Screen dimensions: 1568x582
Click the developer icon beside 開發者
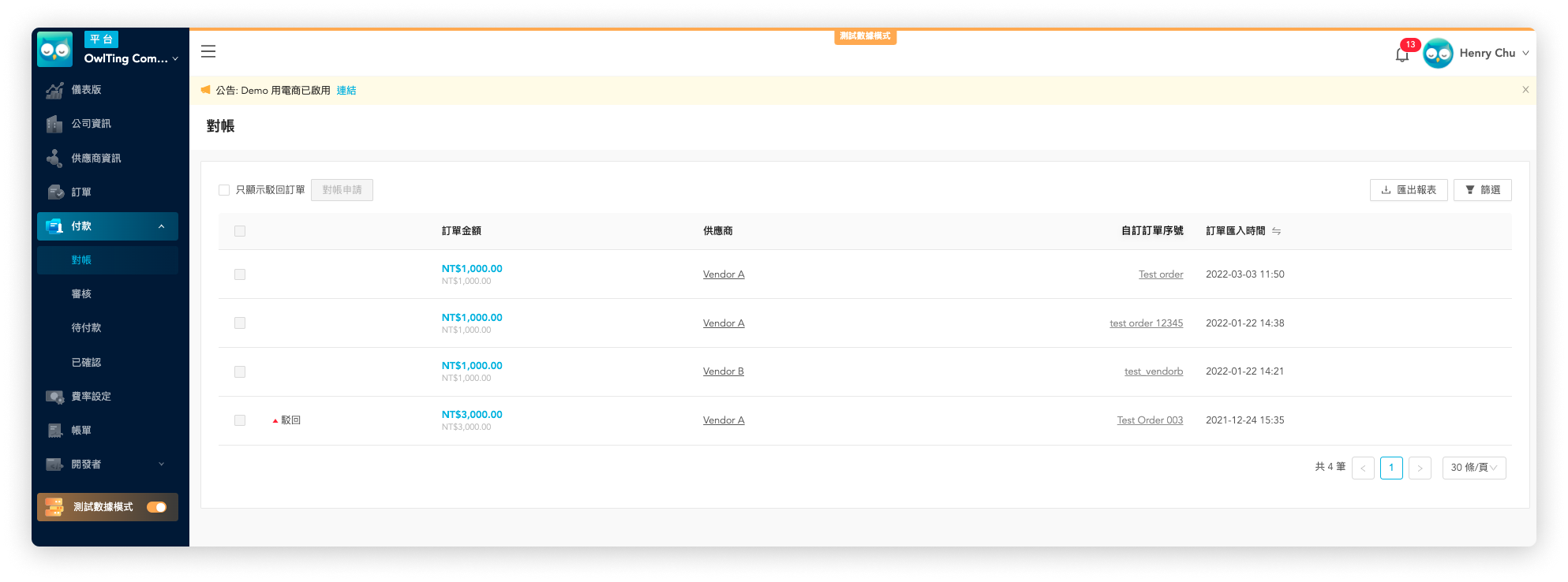point(54,464)
